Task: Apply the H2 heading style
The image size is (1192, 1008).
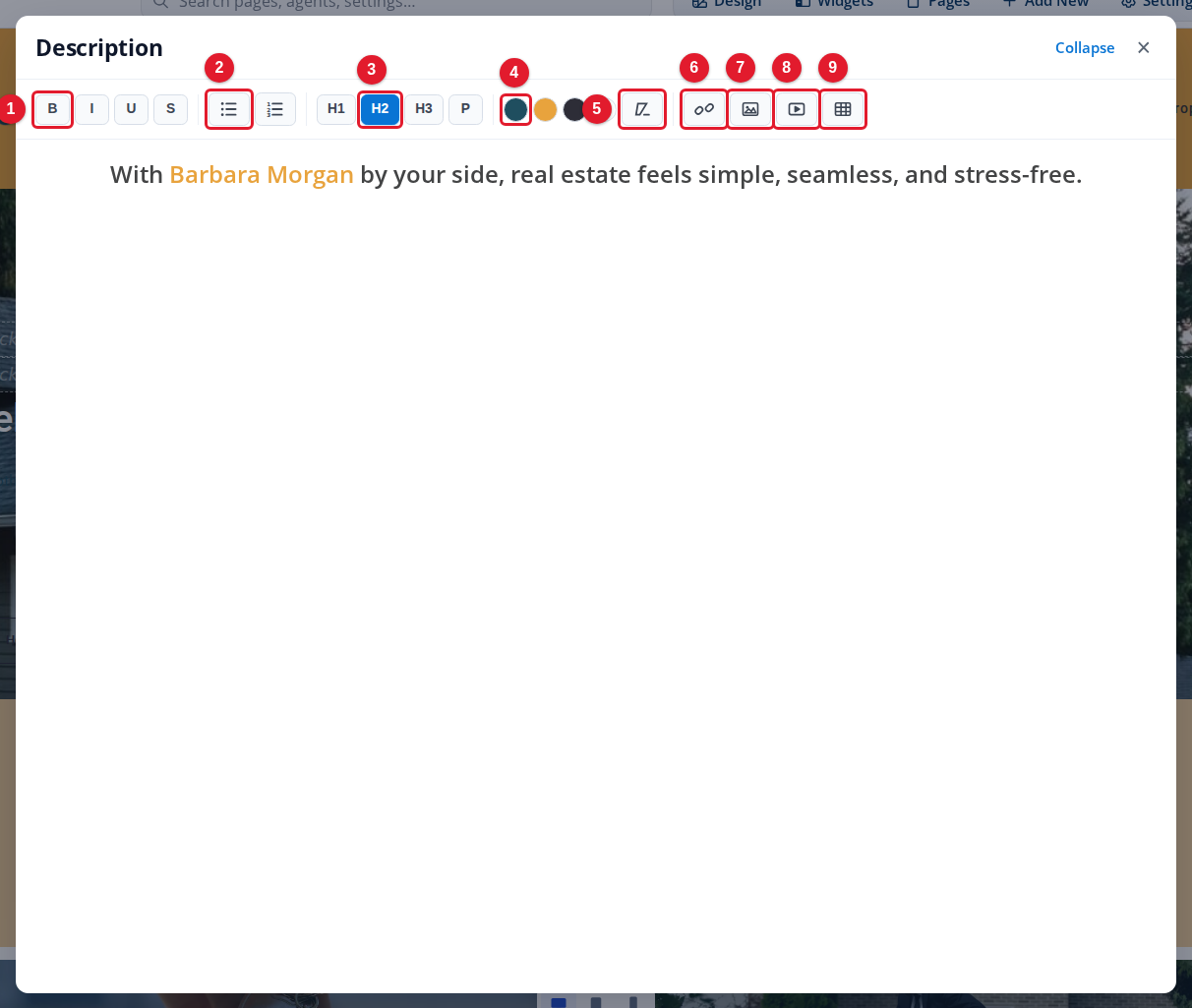Action: pos(381,109)
